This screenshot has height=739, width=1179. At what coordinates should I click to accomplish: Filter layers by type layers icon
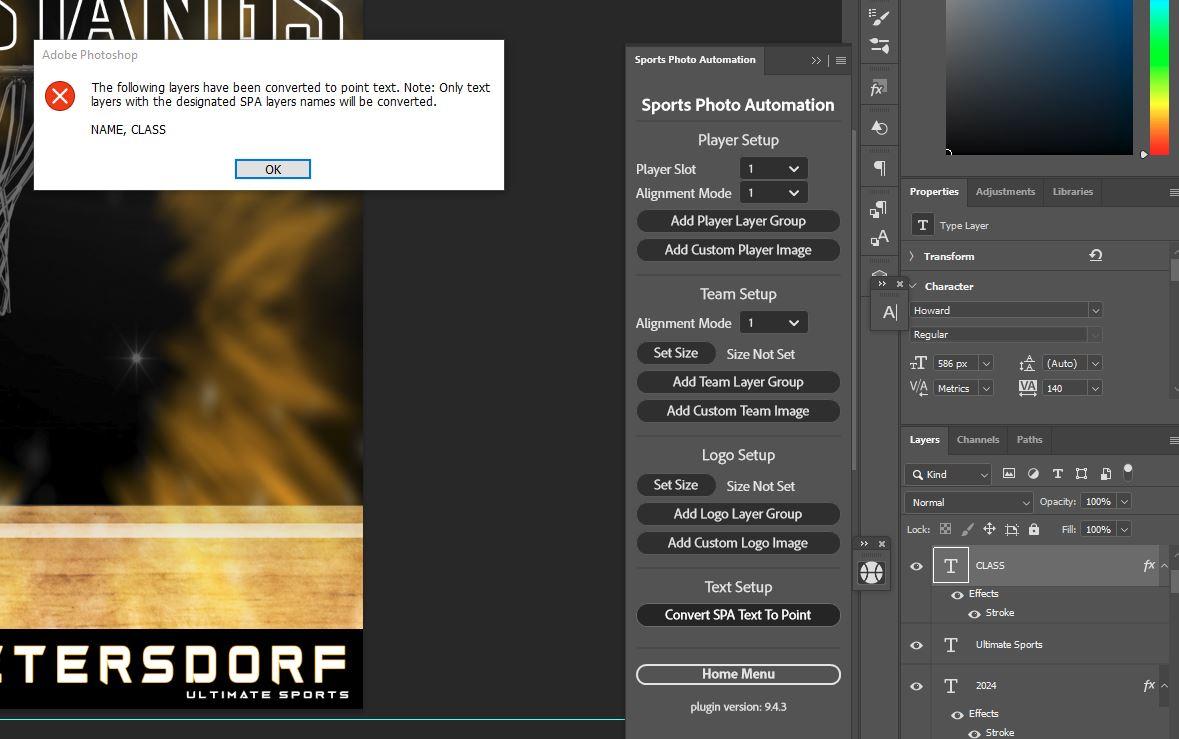click(x=1057, y=474)
